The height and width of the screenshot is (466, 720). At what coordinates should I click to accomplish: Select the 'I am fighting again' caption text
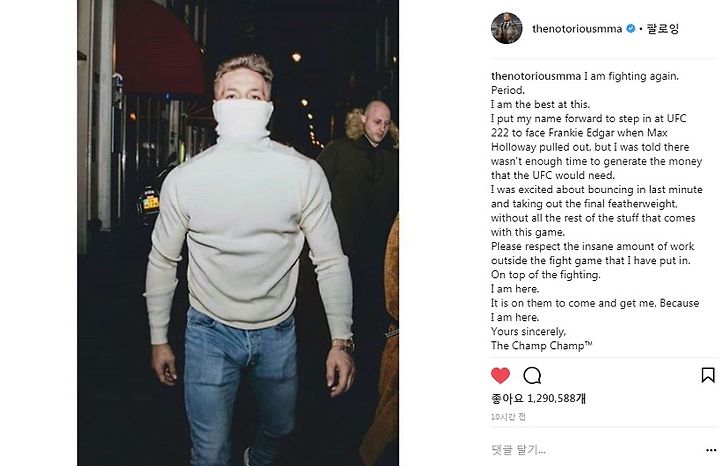pyautogui.click(x=631, y=76)
